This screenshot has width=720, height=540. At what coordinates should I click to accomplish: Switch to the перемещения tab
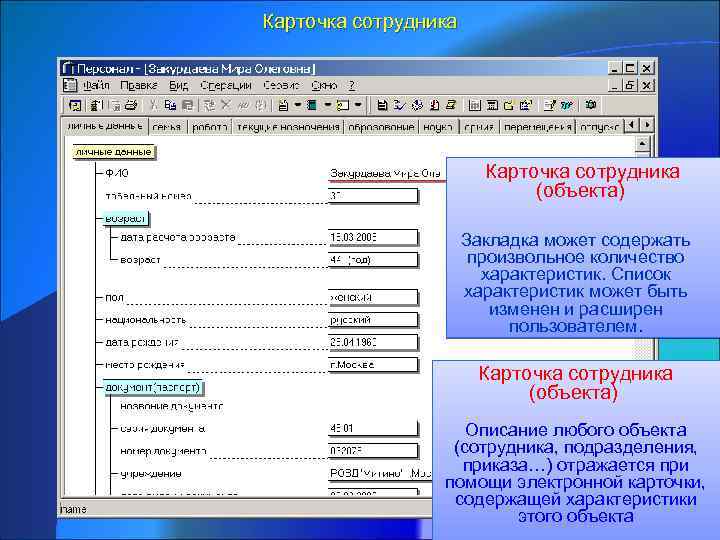(538, 127)
